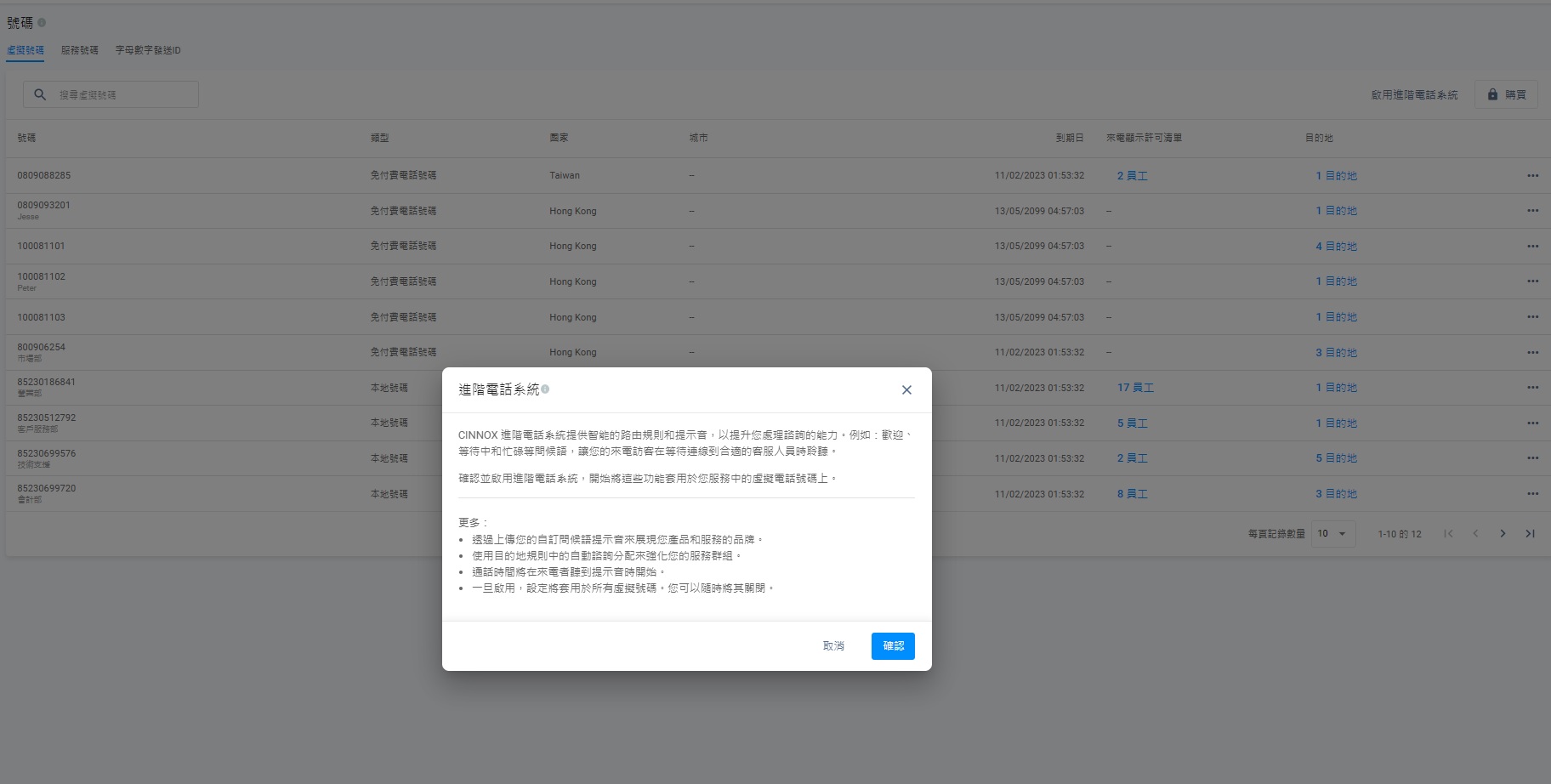Go to next page of records
Viewport: 1551px width, 784px height.
click(1503, 534)
